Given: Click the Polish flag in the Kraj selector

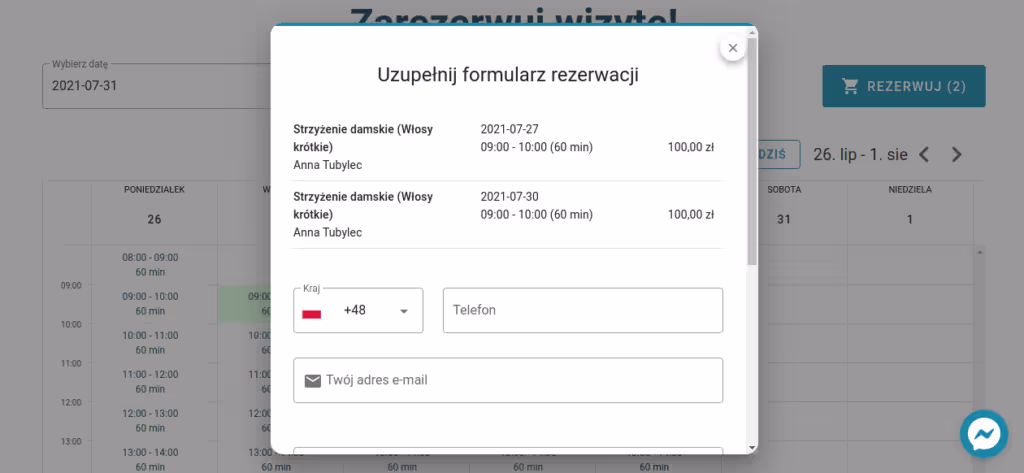Looking at the screenshot, I should coord(312,312).
